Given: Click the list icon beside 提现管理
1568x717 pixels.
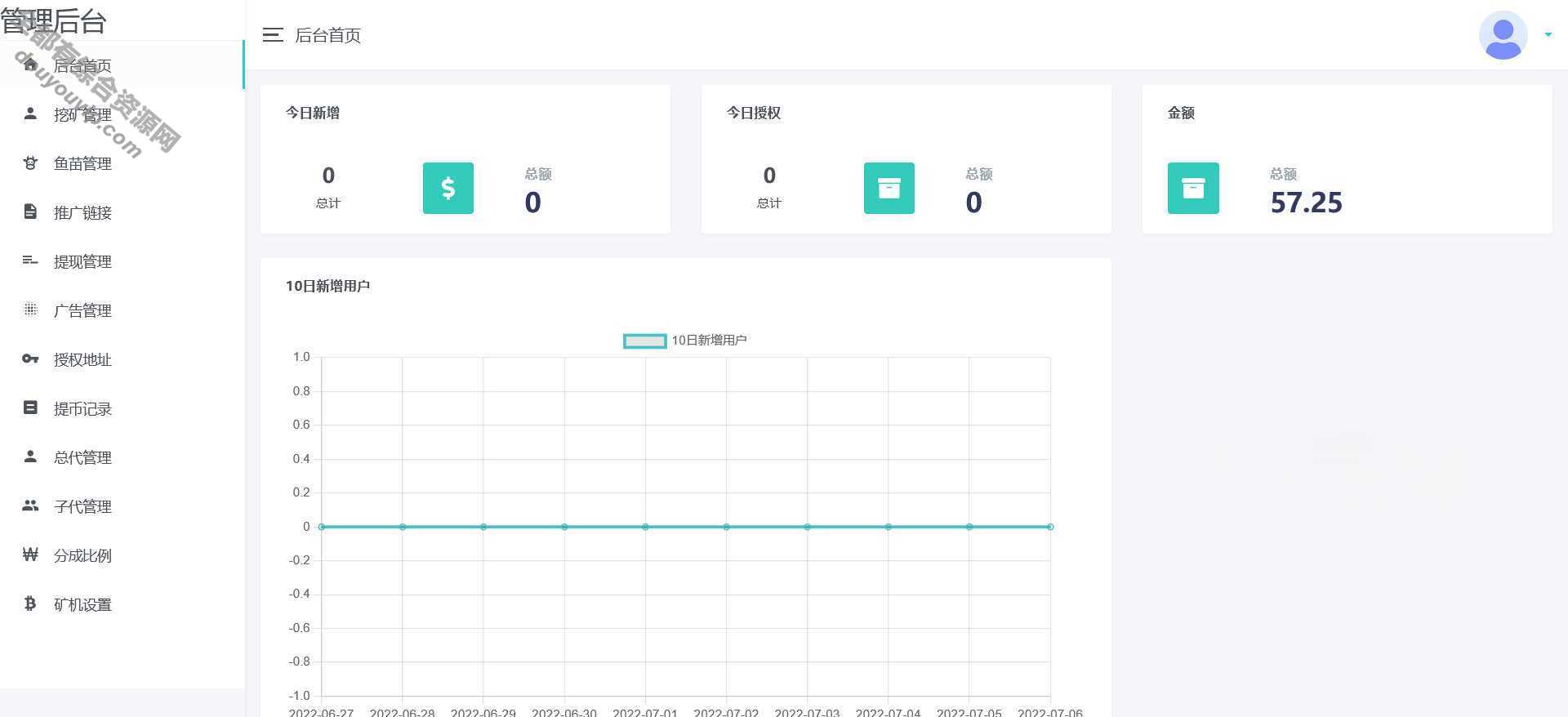Looking at the screenshot, I should coord(30,261).
